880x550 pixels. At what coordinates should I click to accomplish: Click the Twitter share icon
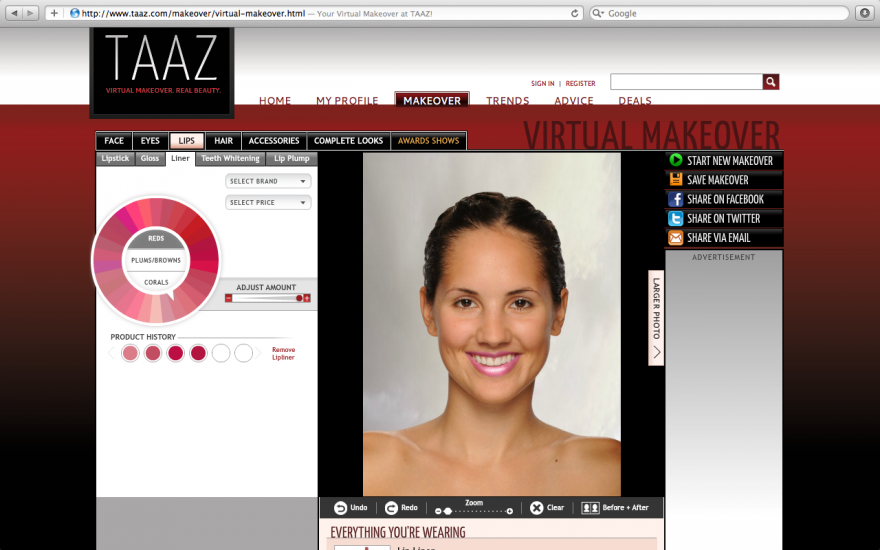(x=676, y=218)
